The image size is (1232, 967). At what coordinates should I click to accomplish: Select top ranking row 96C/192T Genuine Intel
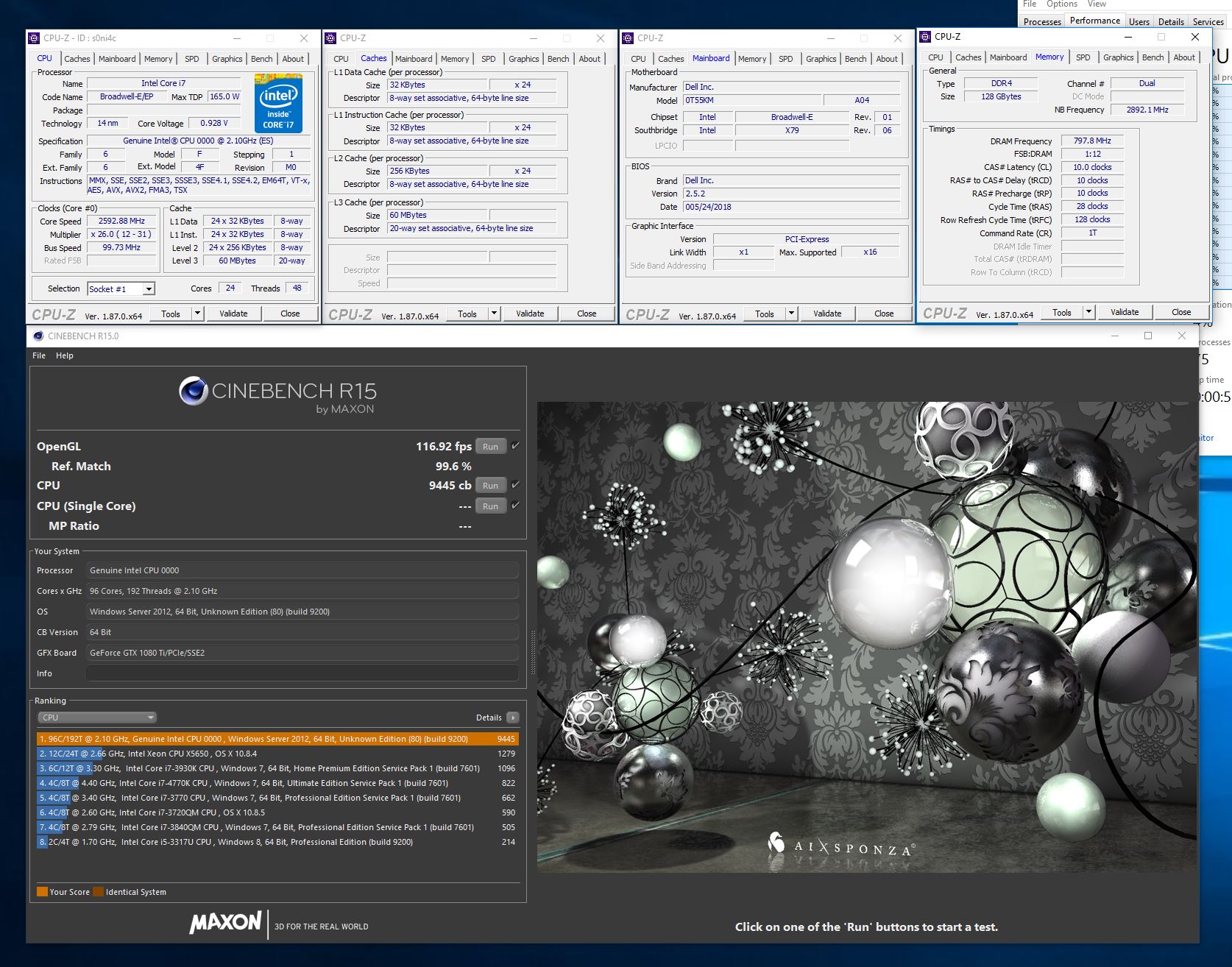pyautogui.click(x=277, y=739)
